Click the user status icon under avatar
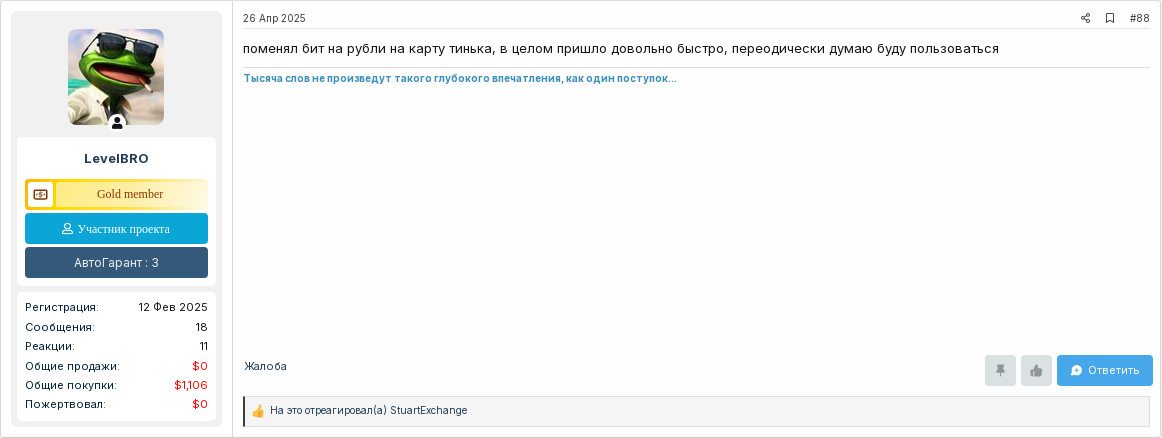This screenshot has width=1162, height=438. pyautogui.click(x=117, y=123)
